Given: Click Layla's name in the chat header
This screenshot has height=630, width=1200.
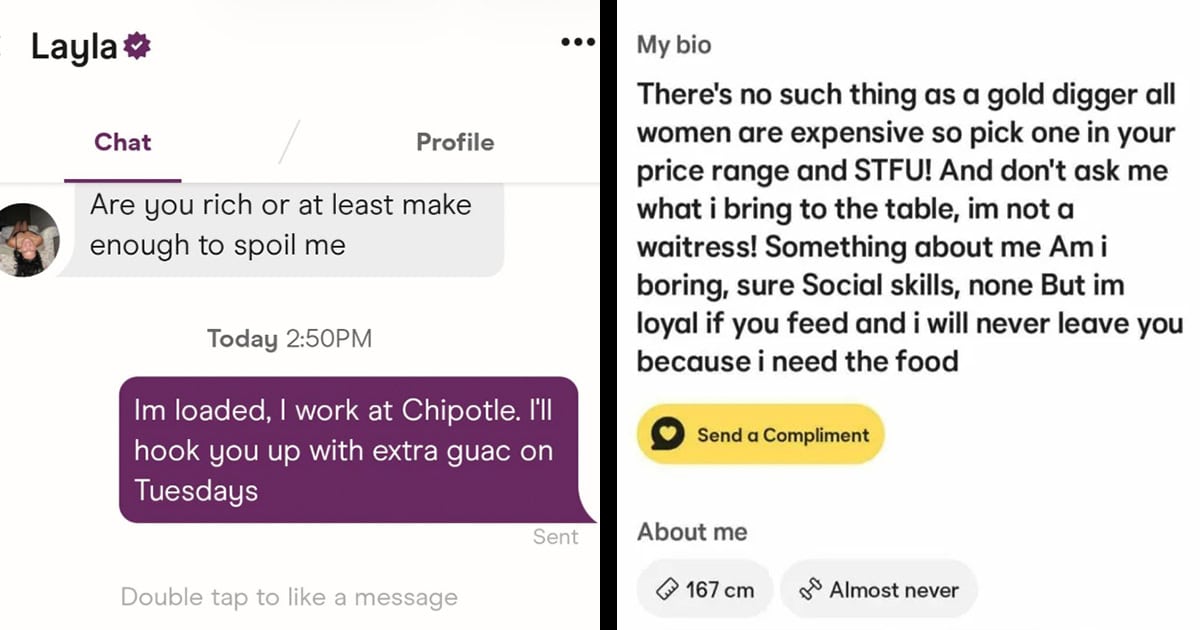Looking at the screenshot, I should tap(74, 47).
